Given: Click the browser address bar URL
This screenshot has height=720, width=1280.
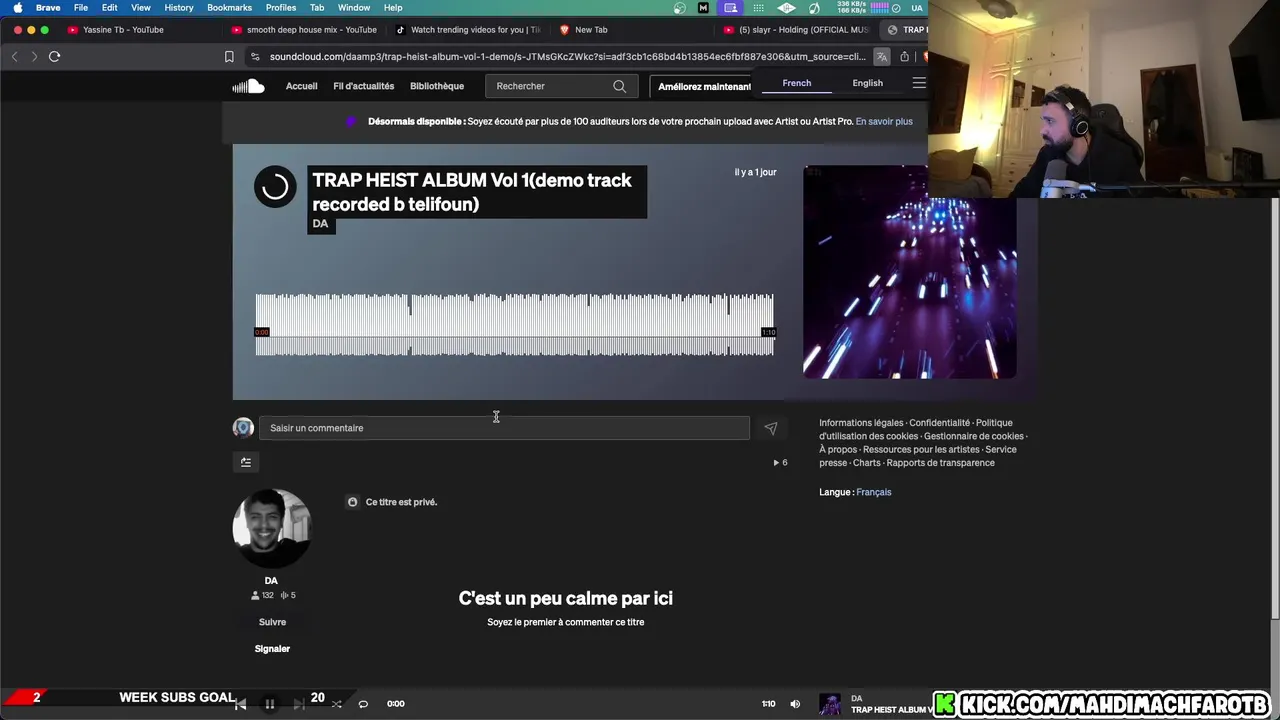Looking at the screenshot, I should 567,57.
